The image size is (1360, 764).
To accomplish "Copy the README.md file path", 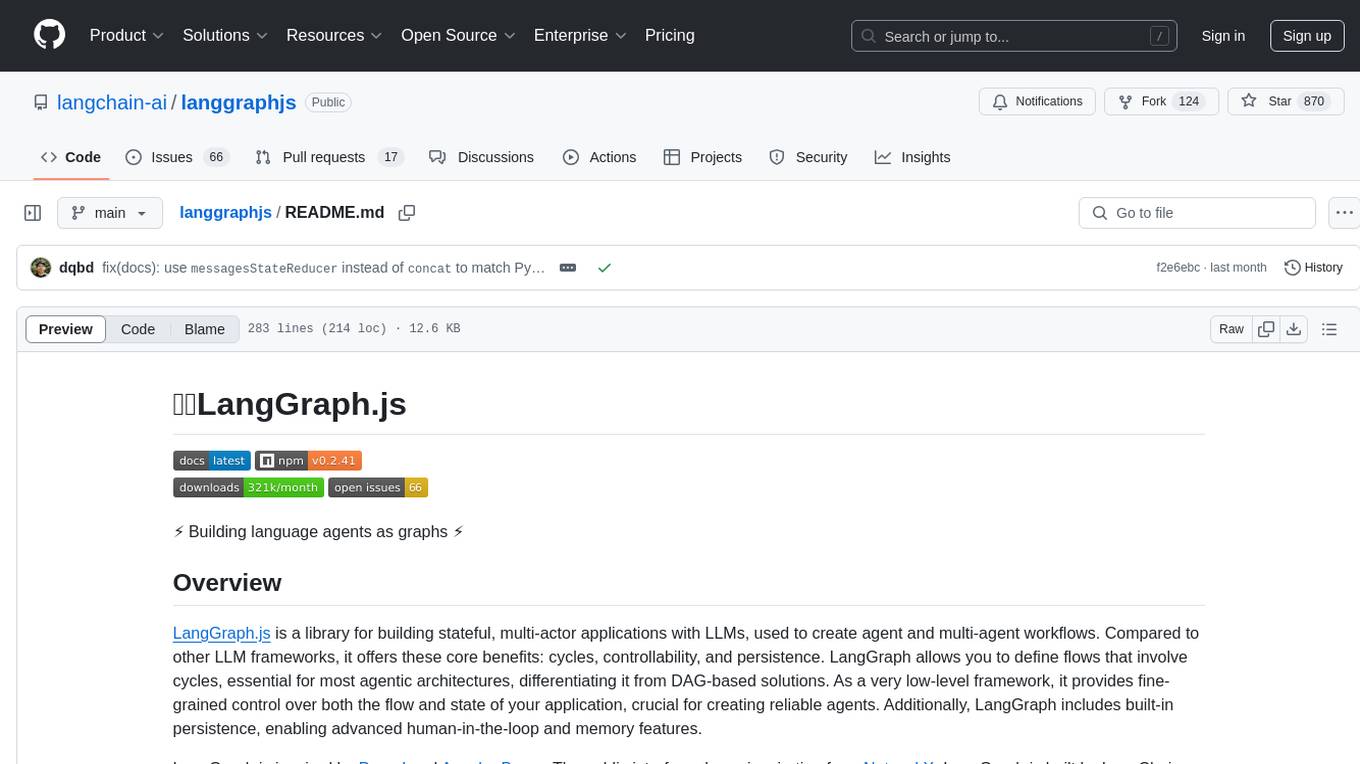I will tap(406, 213).
